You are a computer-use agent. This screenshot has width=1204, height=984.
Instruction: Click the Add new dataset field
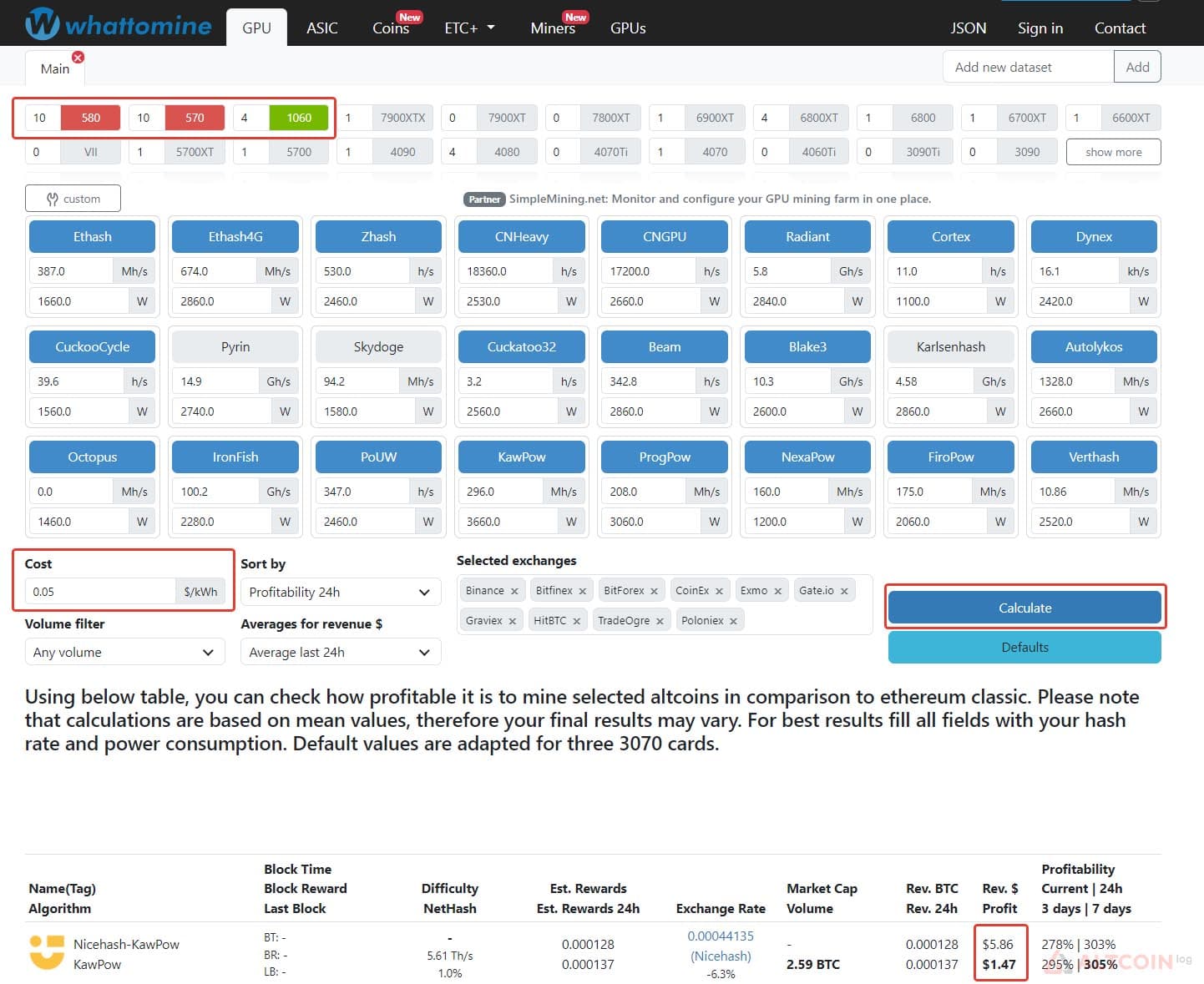coord(1029,67)
